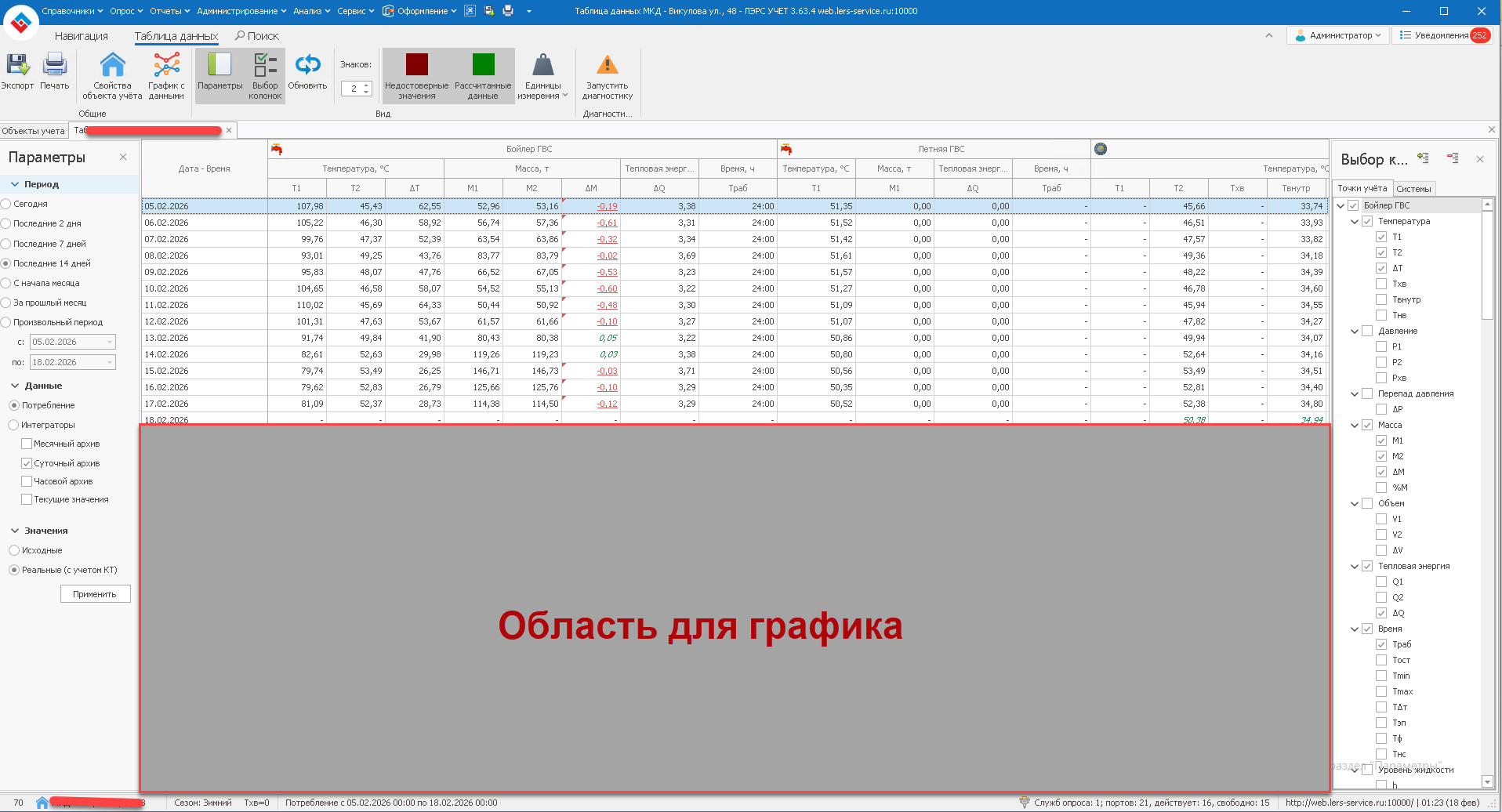The width and height of the screenshot is (1502, 812).
Task: Toggle the Параметры panel button
Action: pyautogui.click(x=219, y=66)
